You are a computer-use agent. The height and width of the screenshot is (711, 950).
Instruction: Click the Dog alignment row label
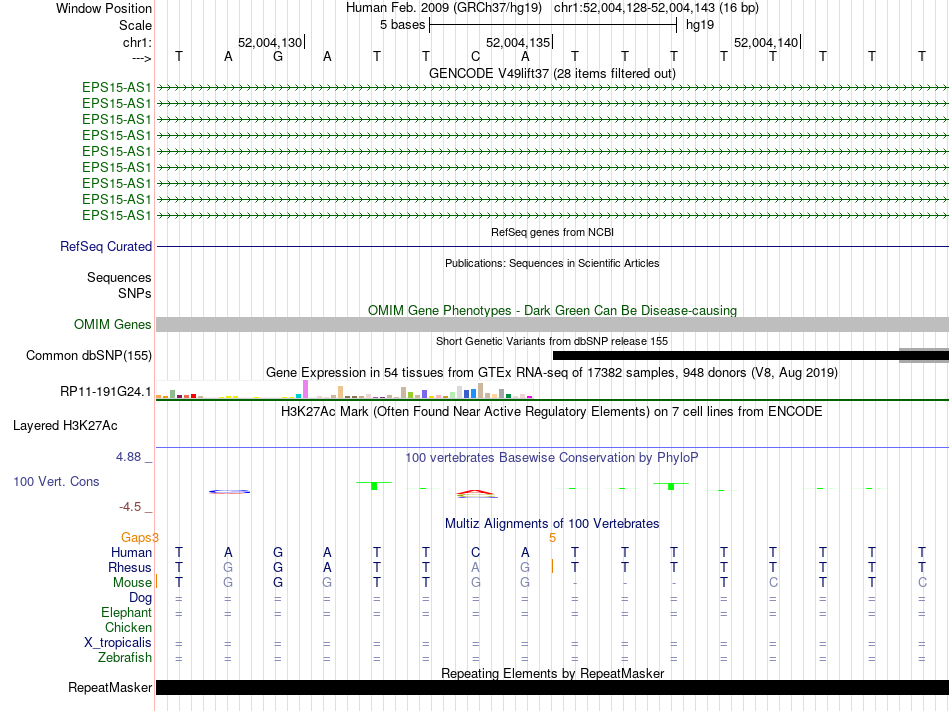140,598
